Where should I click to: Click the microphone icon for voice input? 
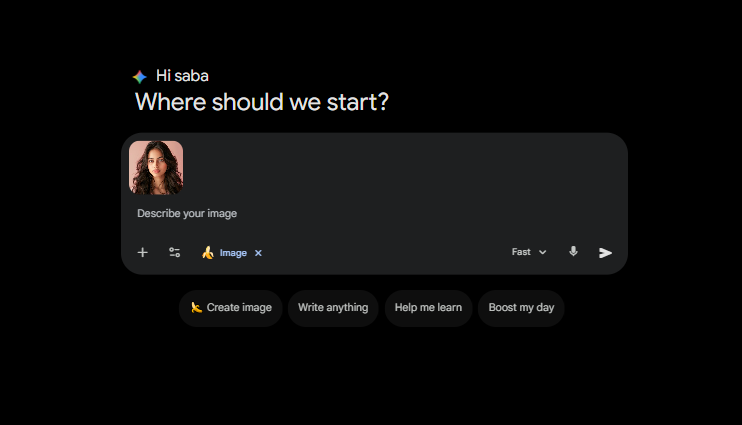pos(573,252)
